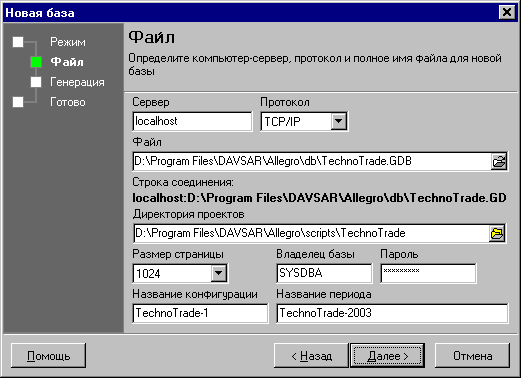The height and width of the screenshot is (378, 521).
Task: Click the Название периода field
Action: [392, 313]
